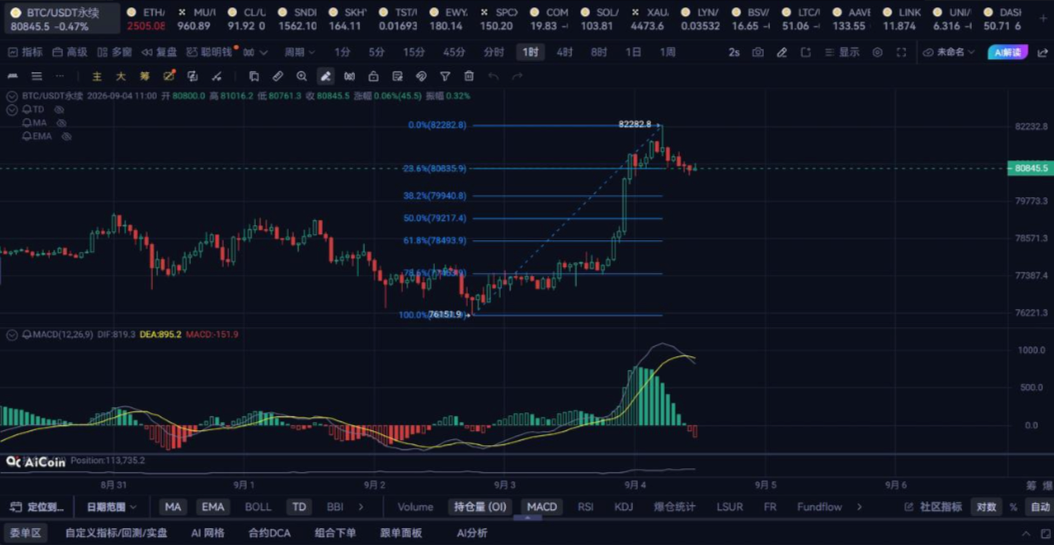The width and height of the screenshot is (1054, 545).
Task: Switch to the 4时 timeframe
Action: pyautogui.click(x=565, y=52)
